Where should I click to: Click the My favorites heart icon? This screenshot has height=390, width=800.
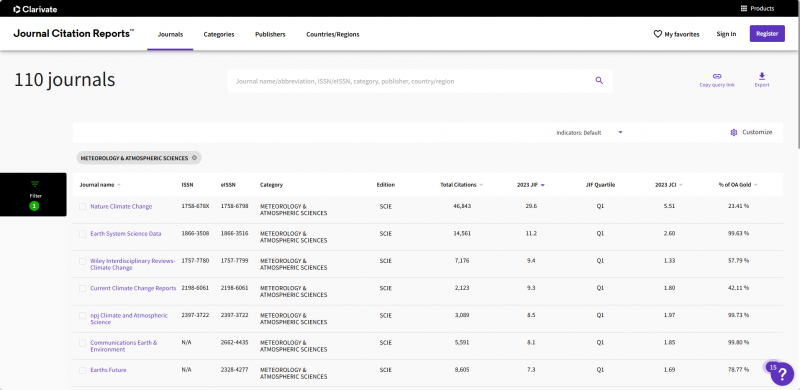pos(658,34)
